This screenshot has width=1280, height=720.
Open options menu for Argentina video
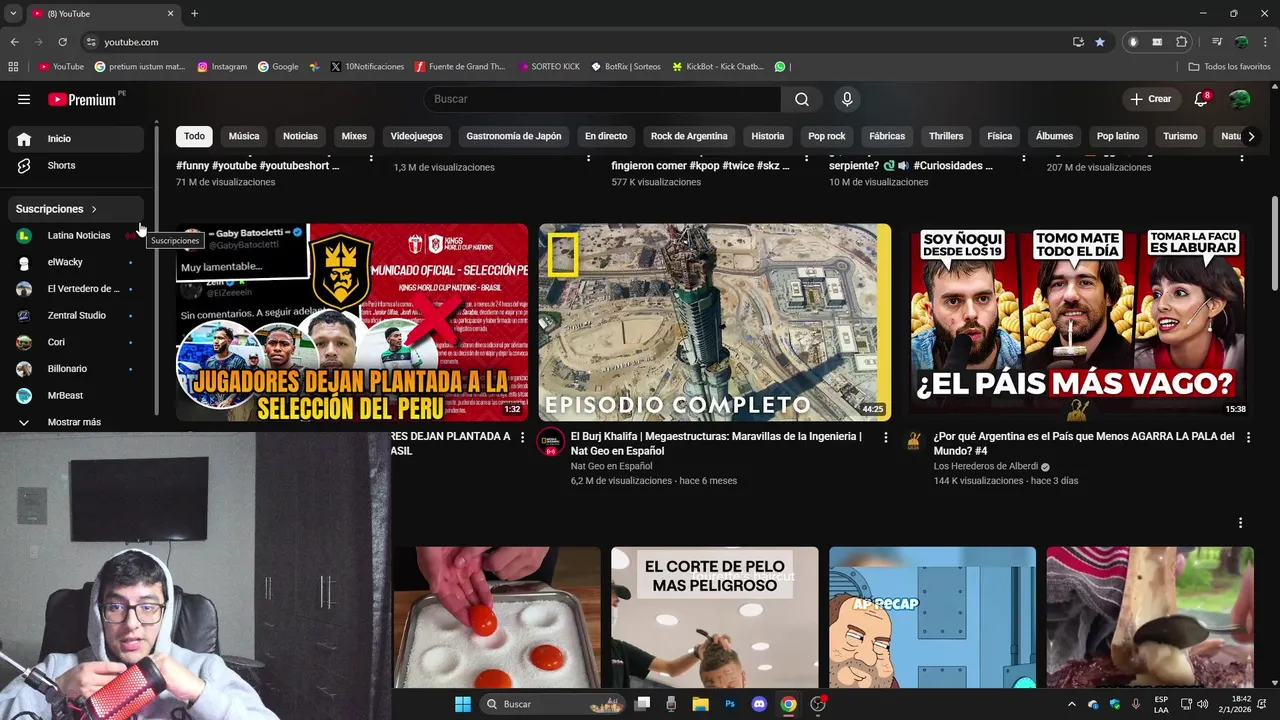coord(1248,437)
